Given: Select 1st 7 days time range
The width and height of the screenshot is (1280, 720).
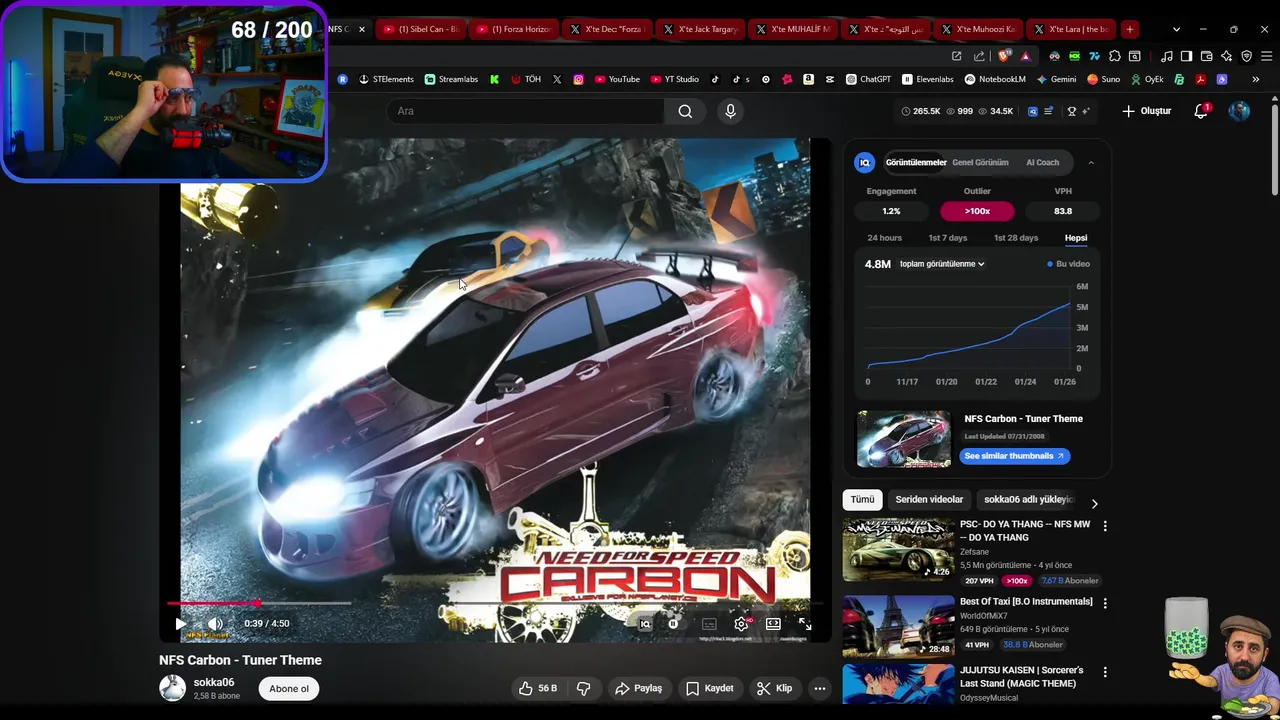Looking at the screenshot, I should (x=948, y=238).
